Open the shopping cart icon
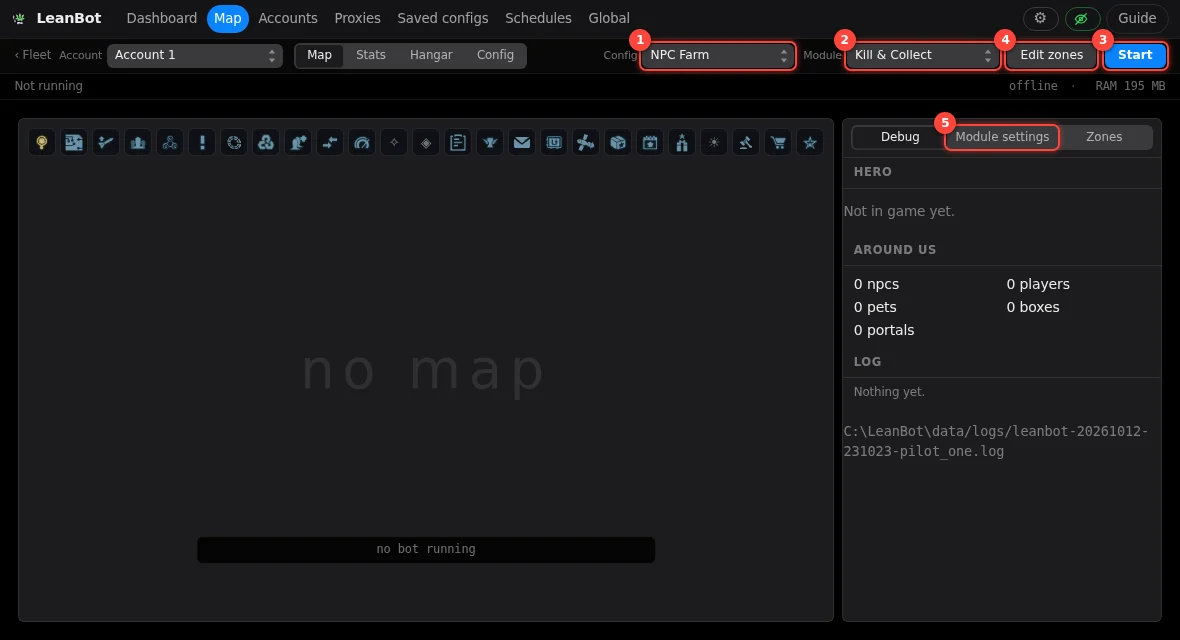This screenshot has height=640, width=1180. coord(777,142)
